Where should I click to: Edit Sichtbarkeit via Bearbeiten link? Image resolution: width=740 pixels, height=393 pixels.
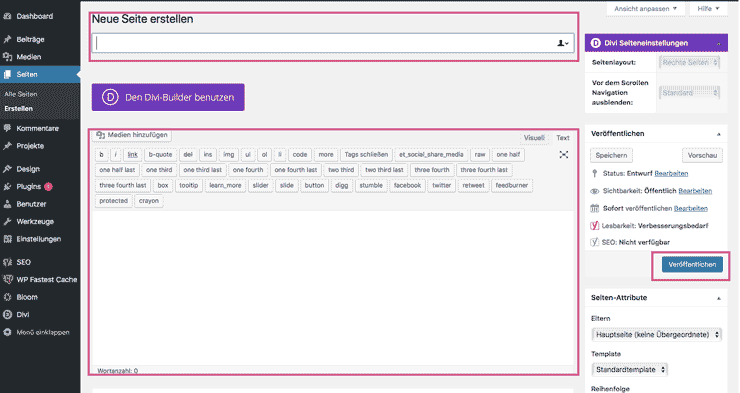tap(695, 191)
